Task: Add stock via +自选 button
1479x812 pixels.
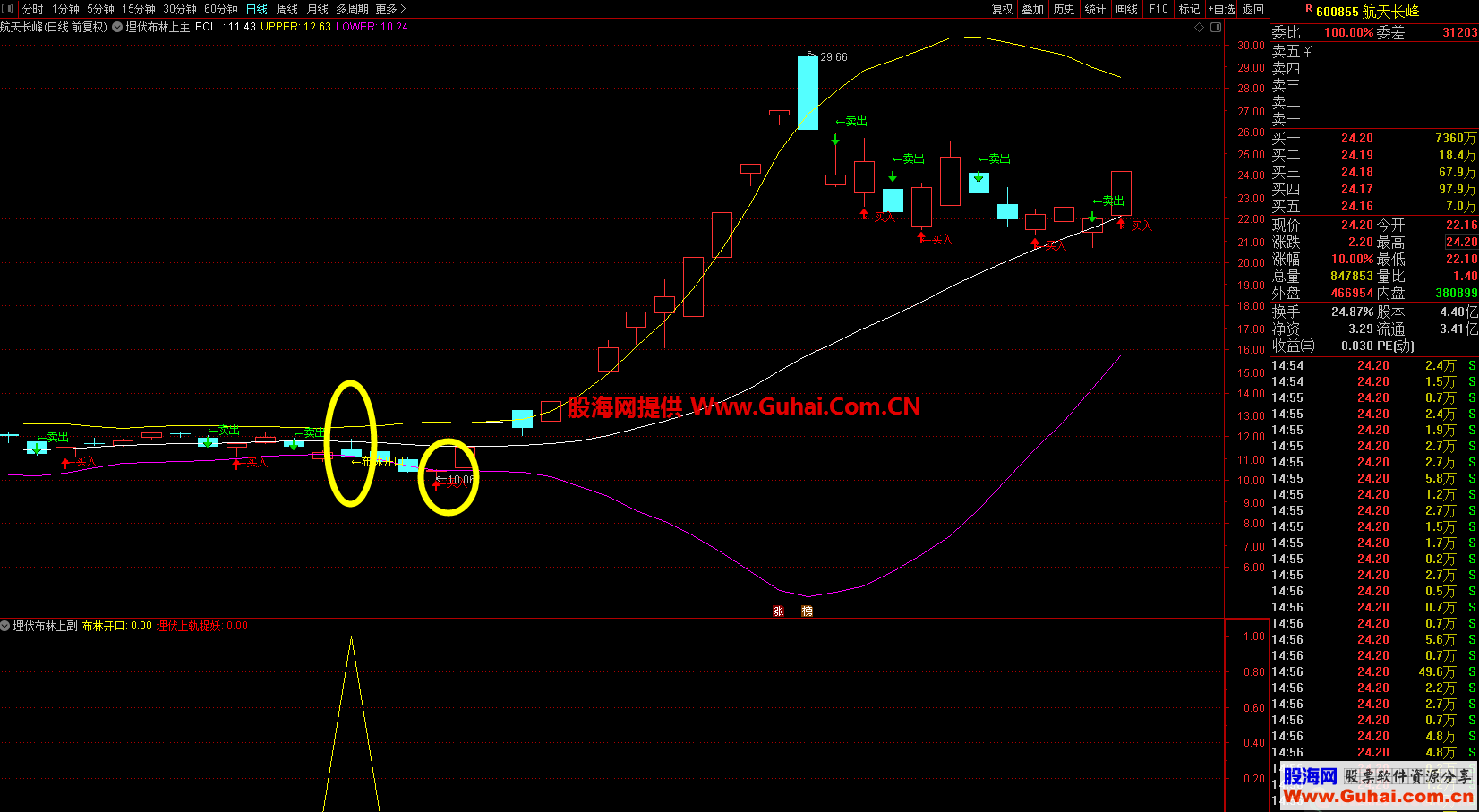Action: [1221, 9]
